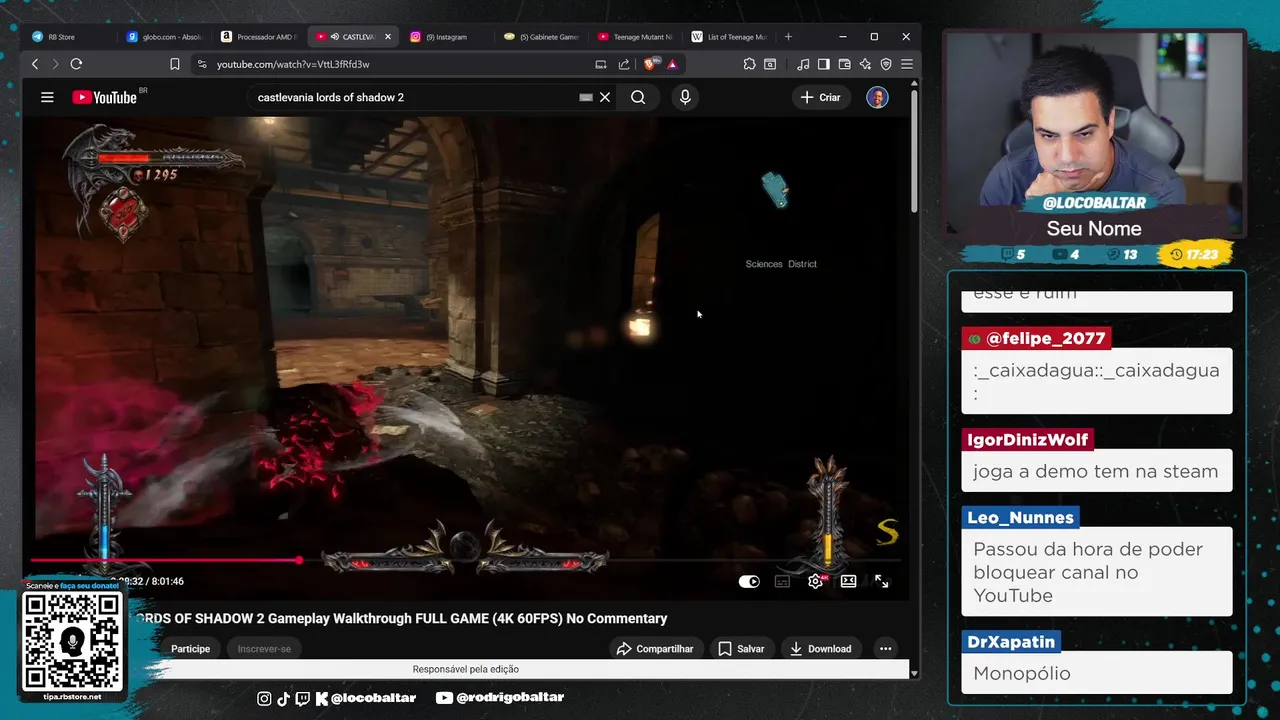This screenshot has height=720, width=1280.
Task: Switch to the Processador AMD Amazon tab
Action: tap(260, 37)
